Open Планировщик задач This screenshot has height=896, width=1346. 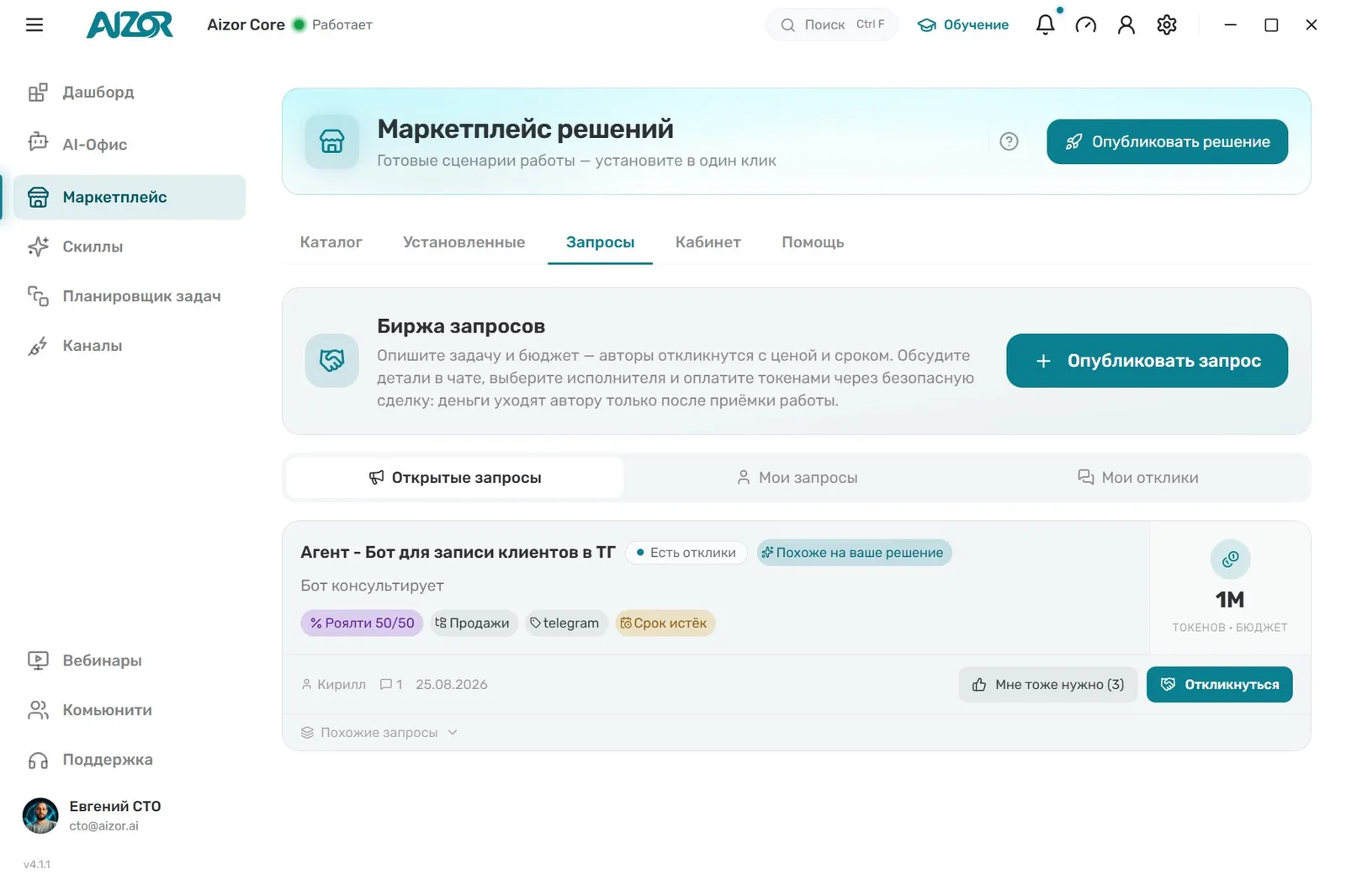130,296
